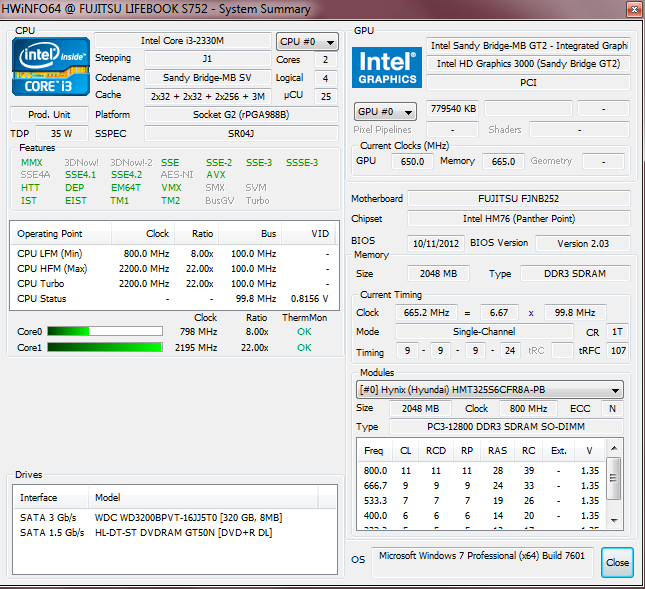Click the AVX feature label
This screenshot has width=645, height=589.
[216, 175]
